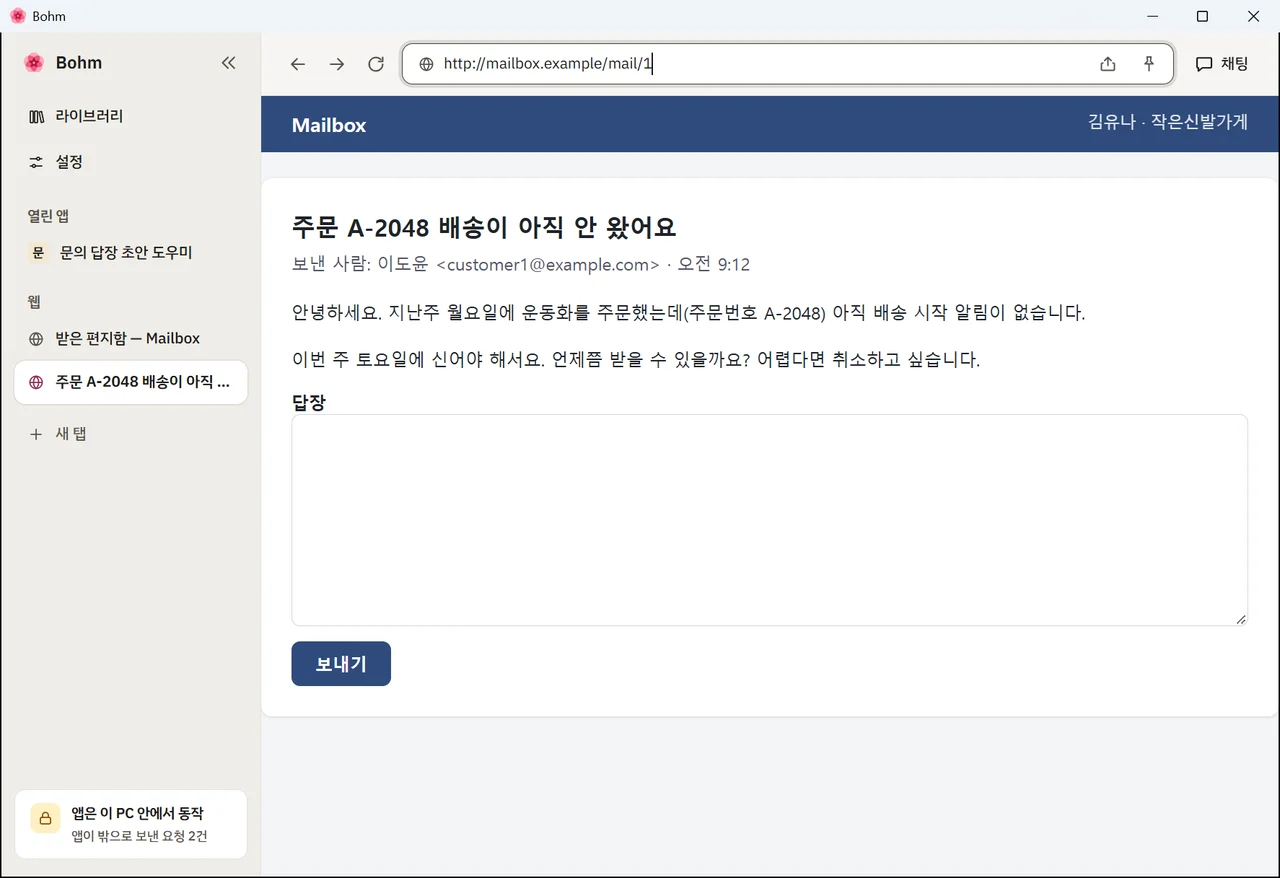Minimize the Bohm window

tap(1153, 16)
